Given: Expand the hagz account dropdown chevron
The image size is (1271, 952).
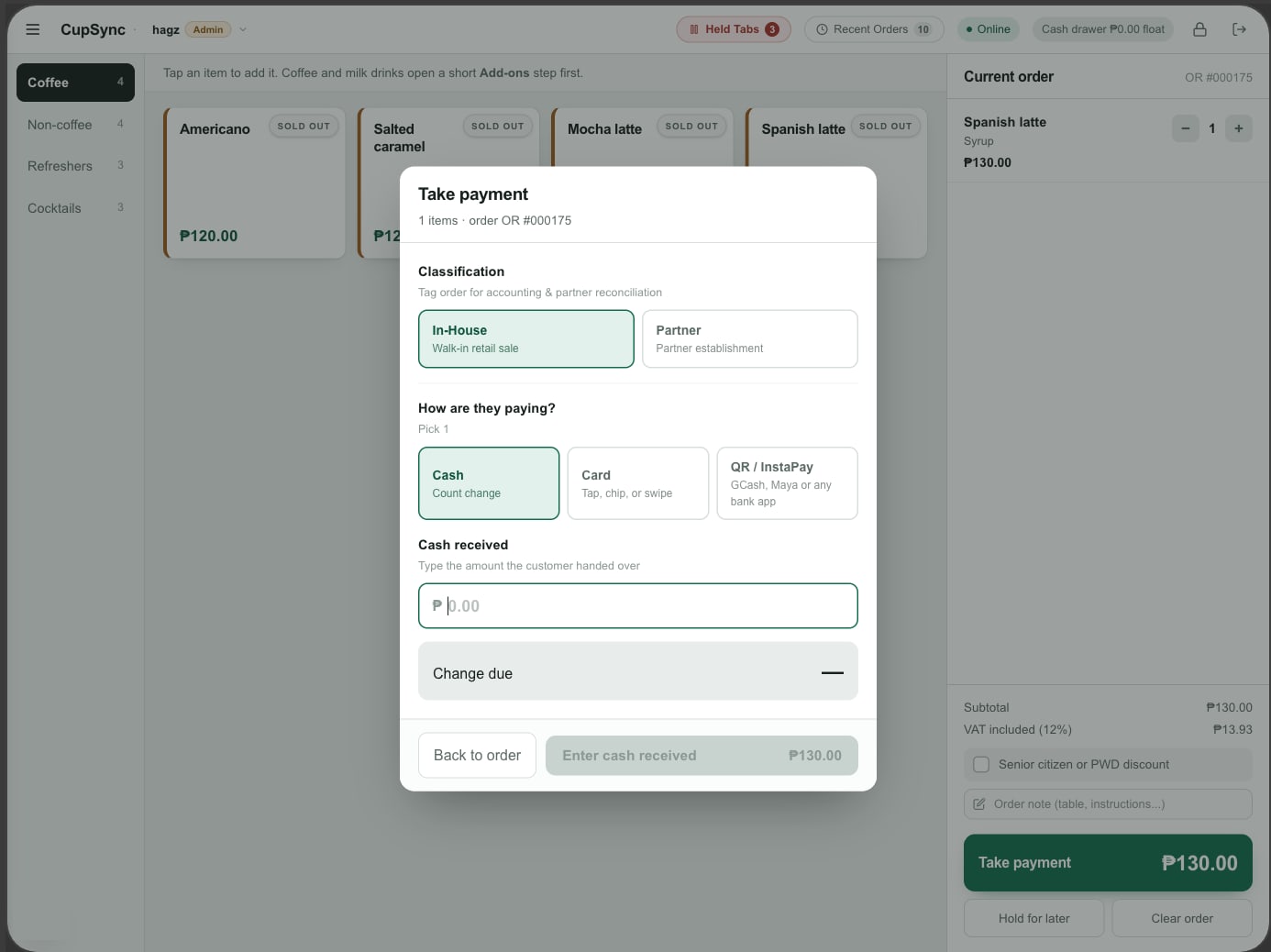Looking at the screenshot, I should point(243,29).
